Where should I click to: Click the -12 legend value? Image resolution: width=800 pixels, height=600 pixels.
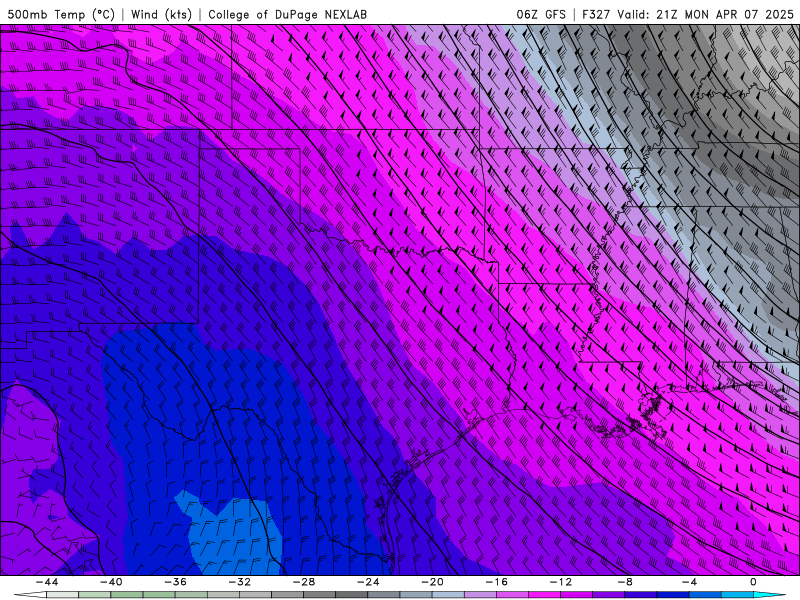tap(560, 582)
